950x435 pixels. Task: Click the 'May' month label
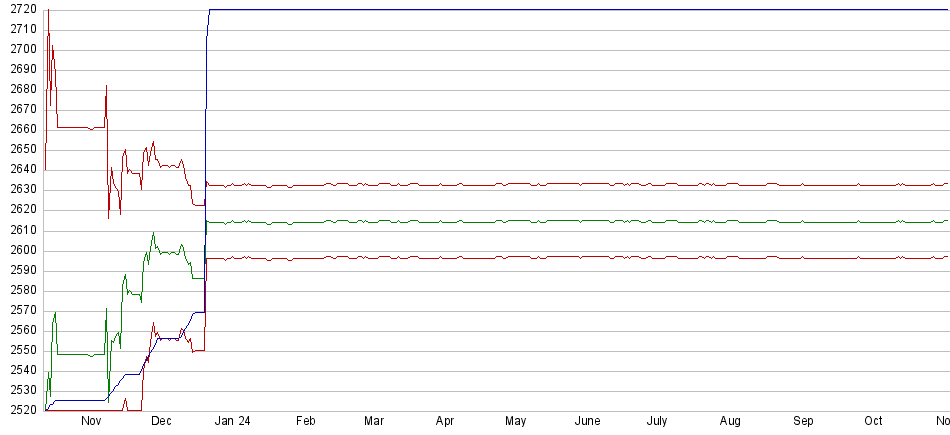[516, 422]
